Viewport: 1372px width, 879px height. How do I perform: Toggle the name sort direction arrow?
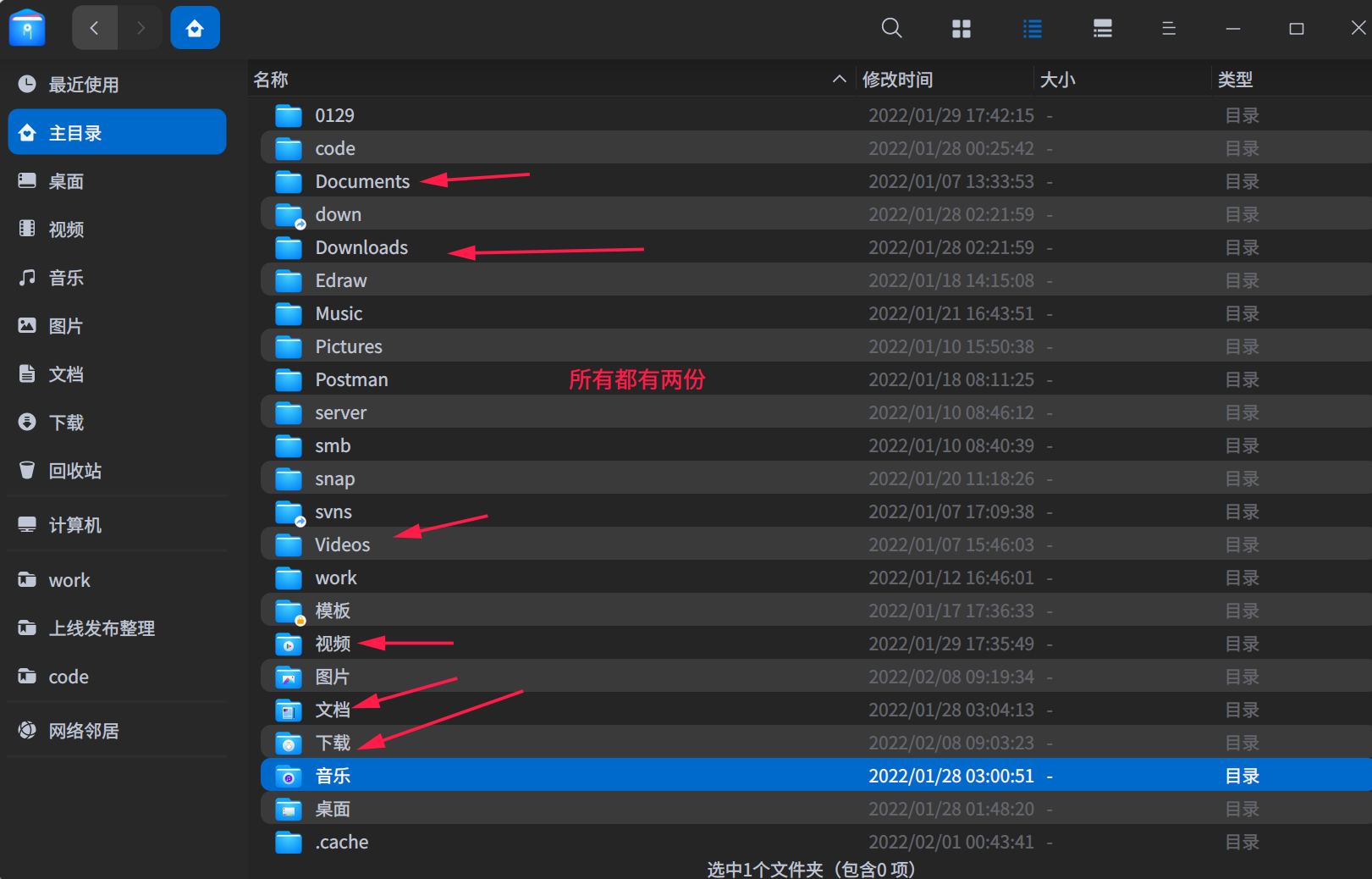click(x=839, y=79)
